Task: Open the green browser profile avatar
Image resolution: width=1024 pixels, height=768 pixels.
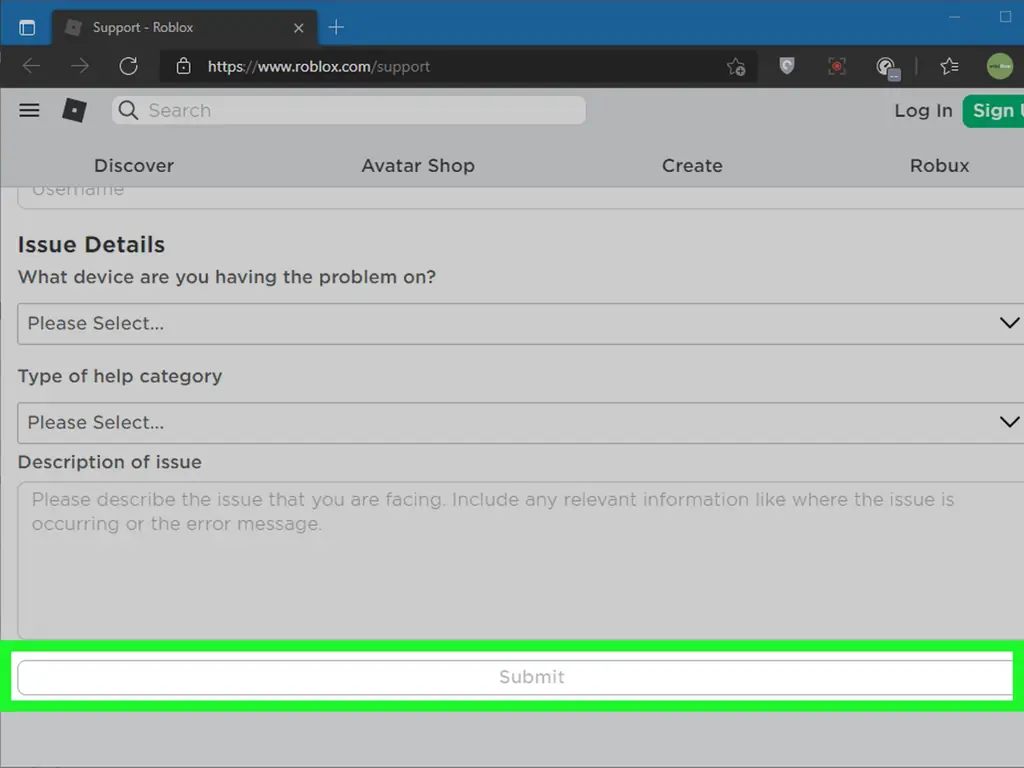Action: (x=999, y=66)
